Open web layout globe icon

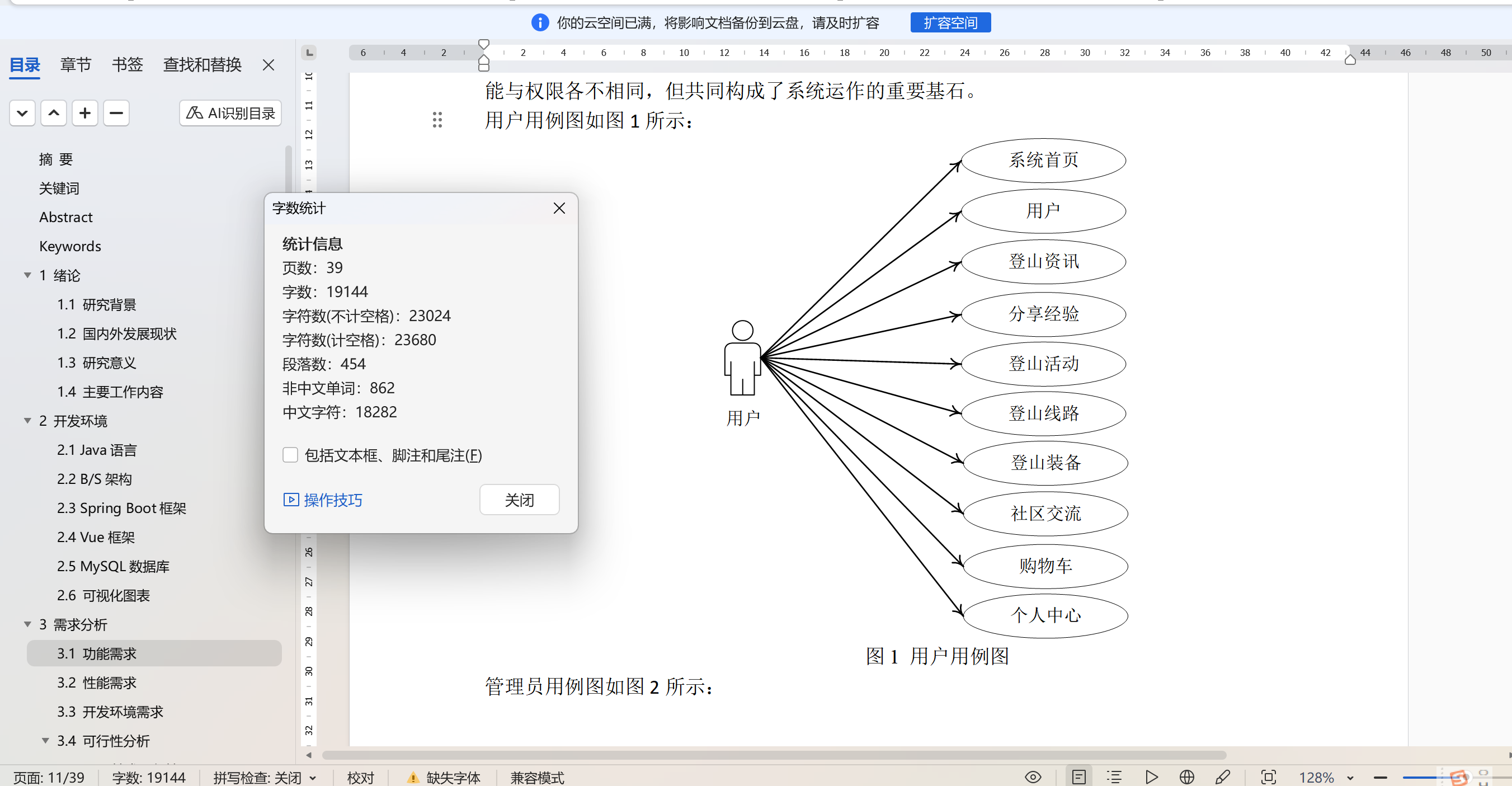pos(1186,776)
